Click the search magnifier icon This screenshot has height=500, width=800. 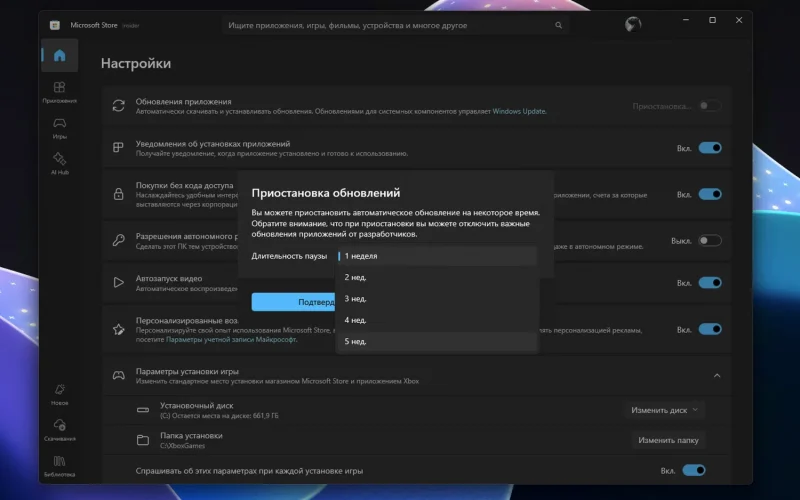tap(559, 25)
